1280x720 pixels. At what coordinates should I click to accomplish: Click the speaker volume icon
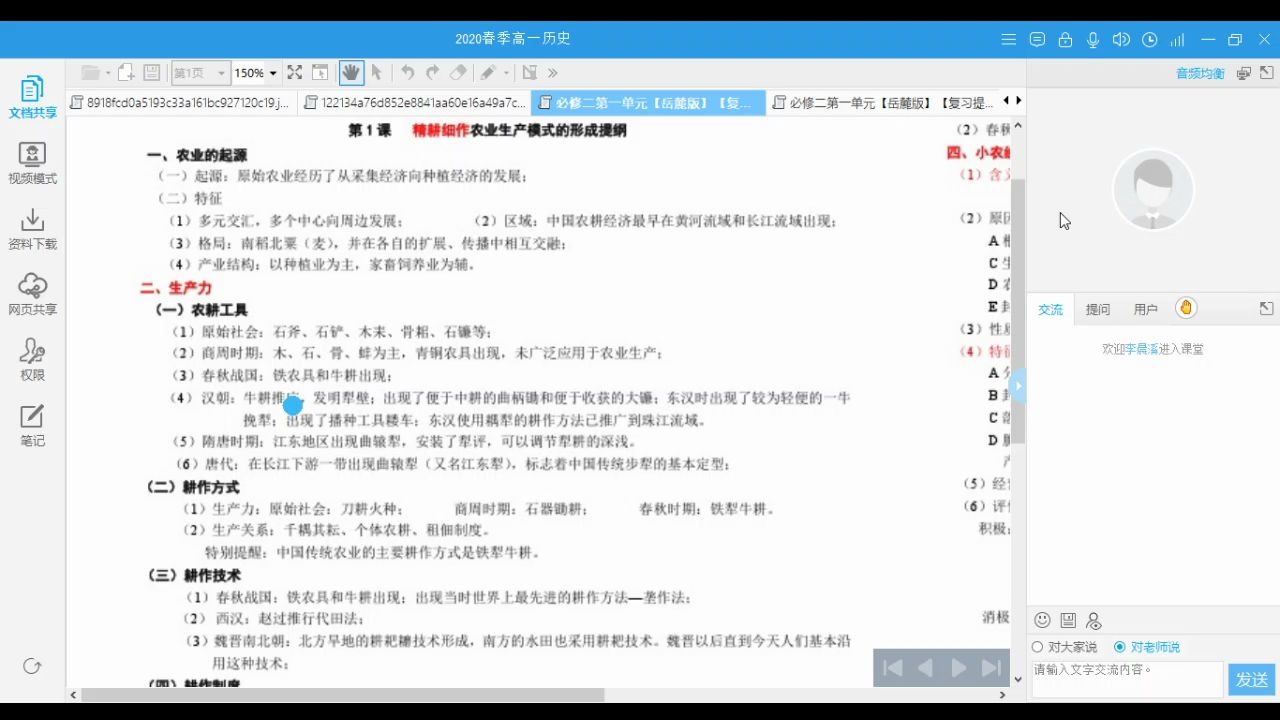click(1121, 40)
